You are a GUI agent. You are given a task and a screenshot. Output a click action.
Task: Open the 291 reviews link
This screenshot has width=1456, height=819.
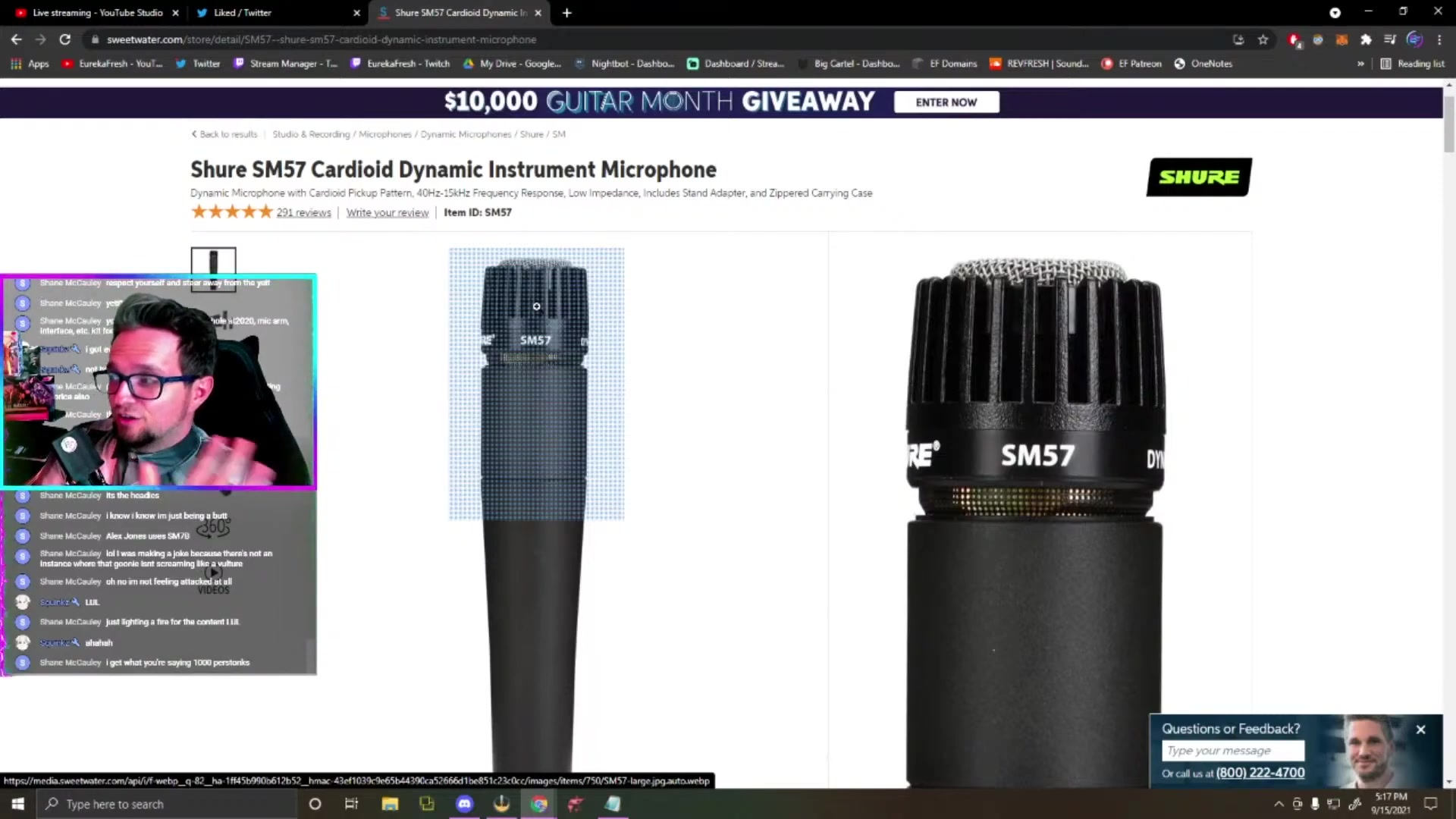(x=303, y=213)
